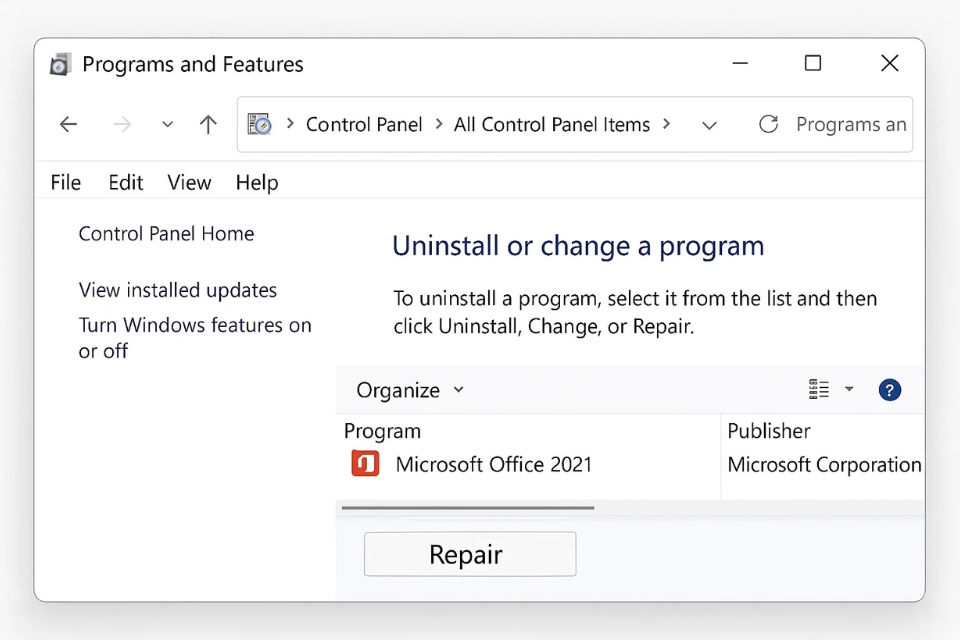Open the view options dropdown arrow
960x640 pixels.
pyautogui.click(x=849, y=389)
